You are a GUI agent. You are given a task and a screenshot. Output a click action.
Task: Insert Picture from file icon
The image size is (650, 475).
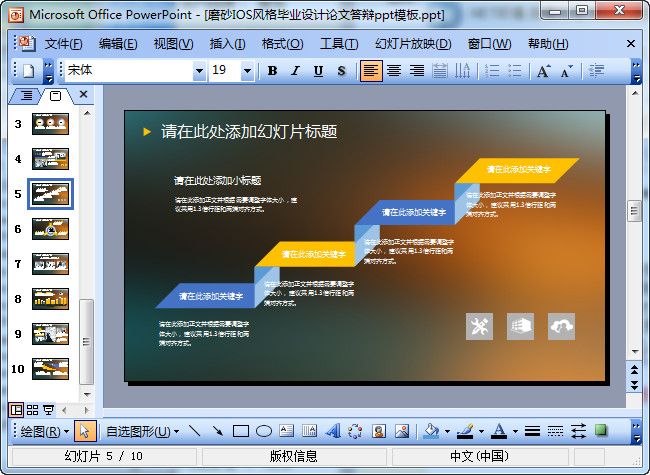pyautogui.click(x=401, y=431)
